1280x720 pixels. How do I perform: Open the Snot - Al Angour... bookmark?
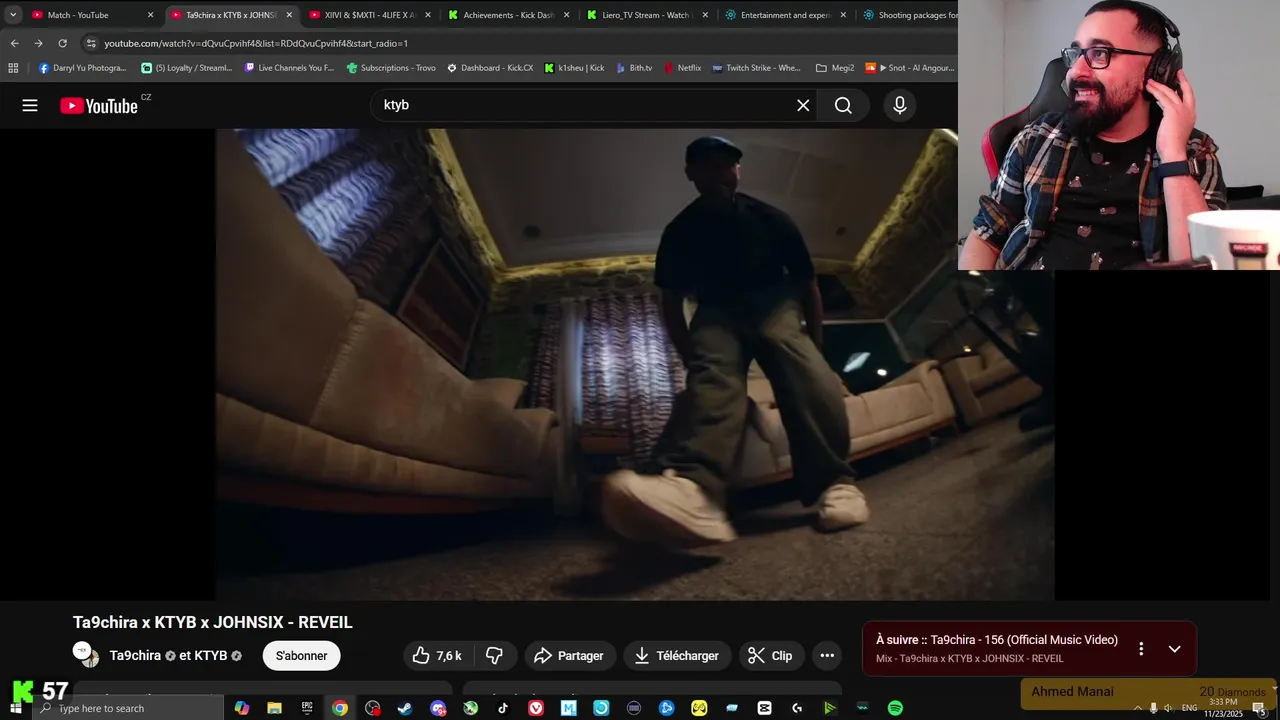(x=910, y=68)
